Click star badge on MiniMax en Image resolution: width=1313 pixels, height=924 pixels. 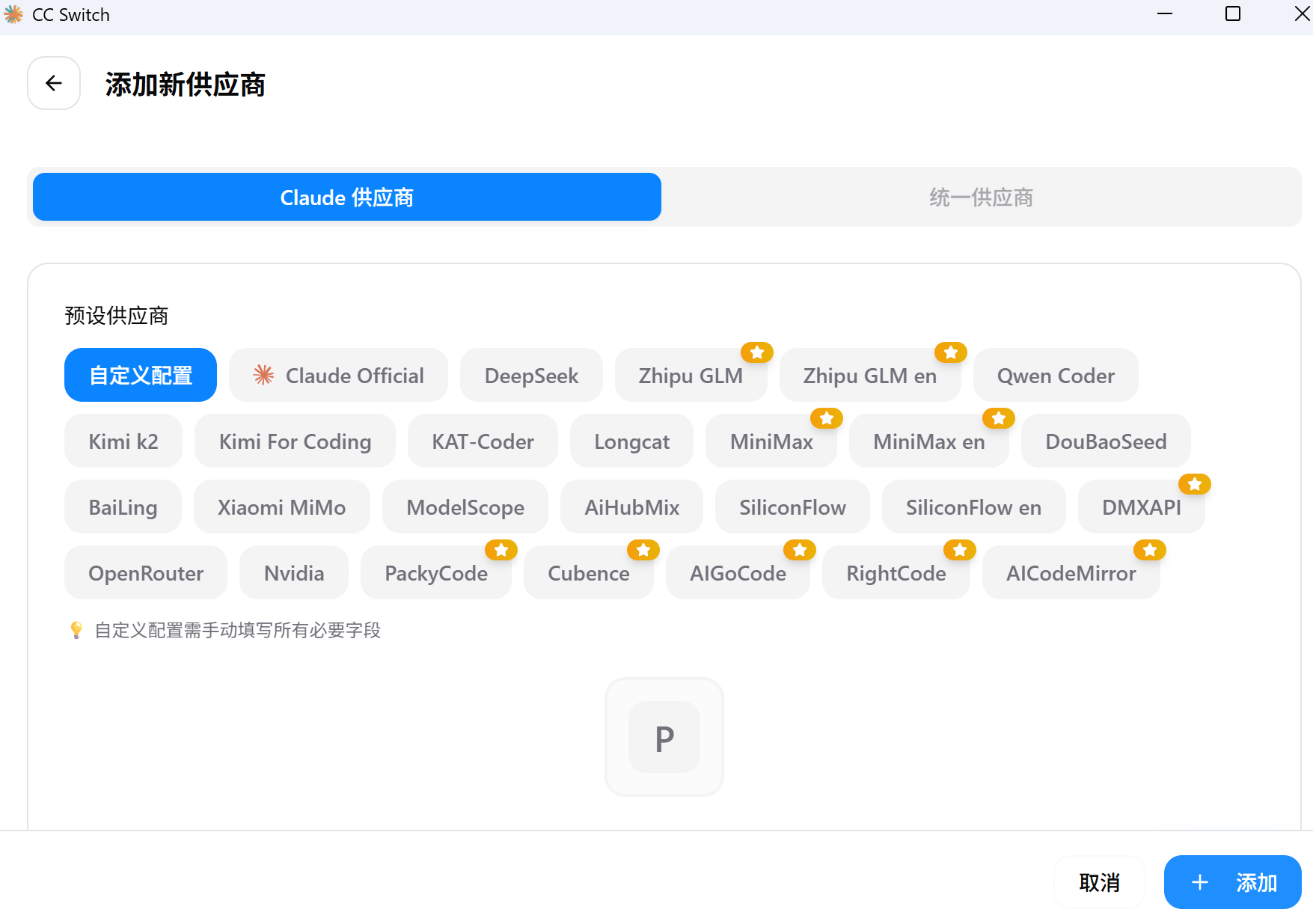tap(999, 418)
